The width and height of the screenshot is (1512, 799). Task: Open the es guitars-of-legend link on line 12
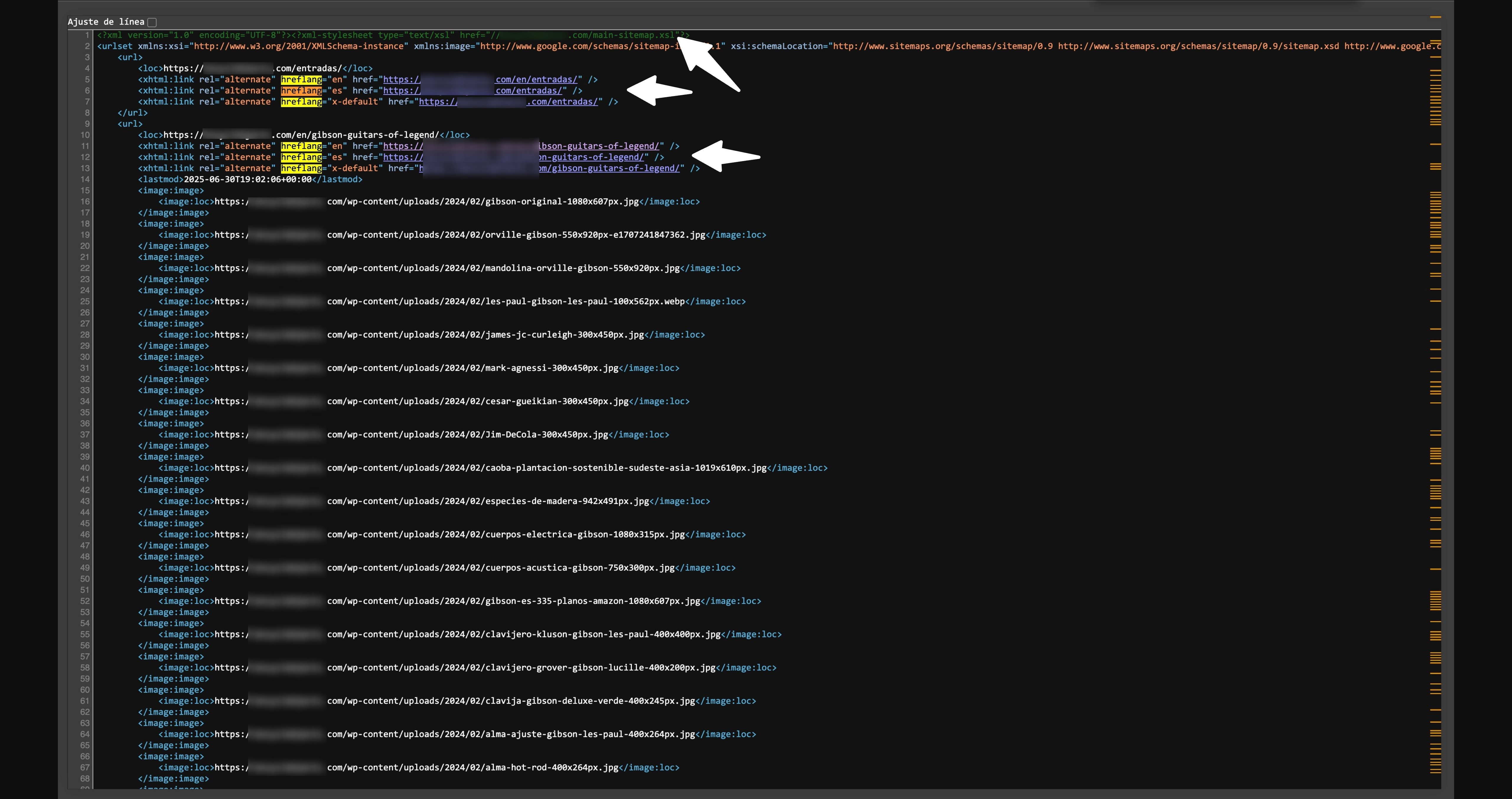[591, 157]
